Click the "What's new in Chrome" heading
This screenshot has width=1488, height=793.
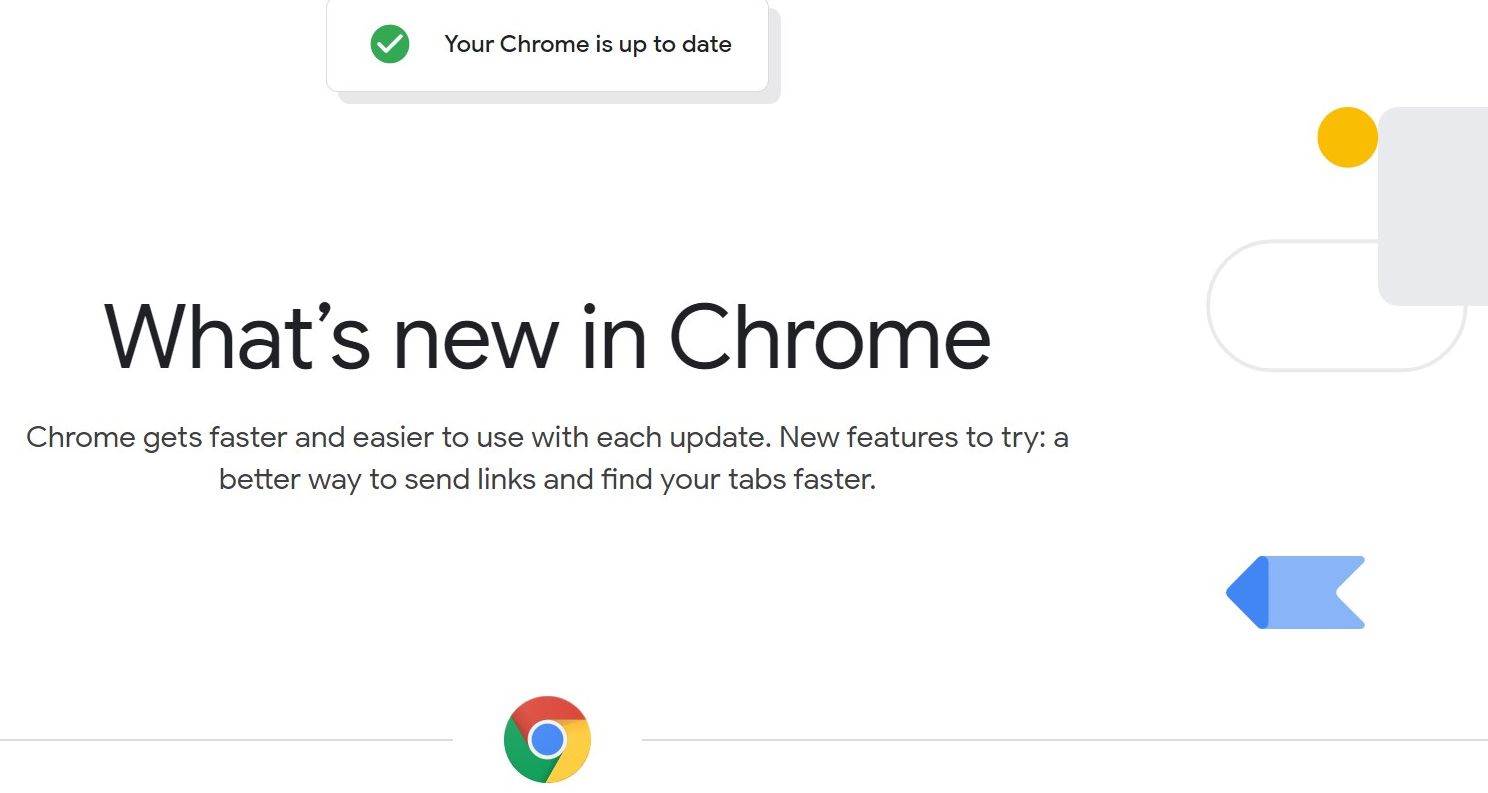547,334
